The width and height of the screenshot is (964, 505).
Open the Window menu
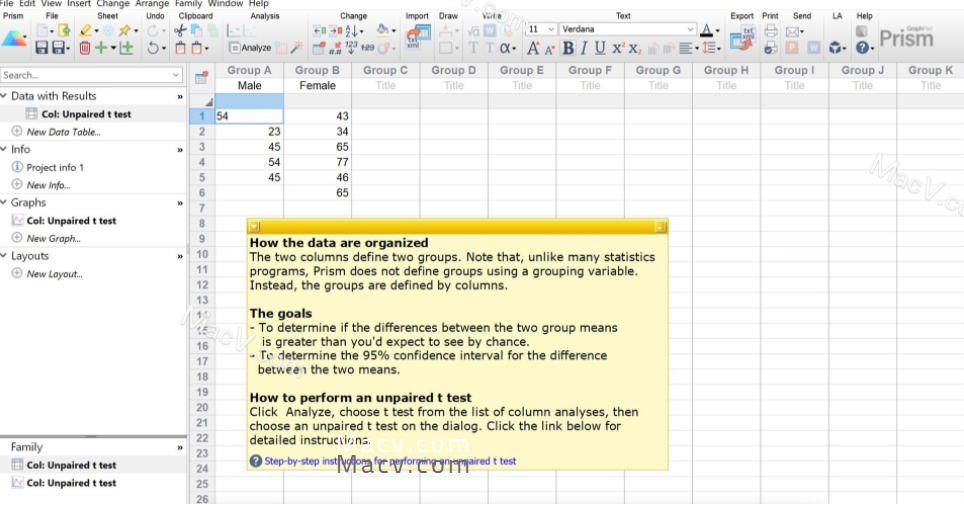pyautogui.click(x=225, y=4)
